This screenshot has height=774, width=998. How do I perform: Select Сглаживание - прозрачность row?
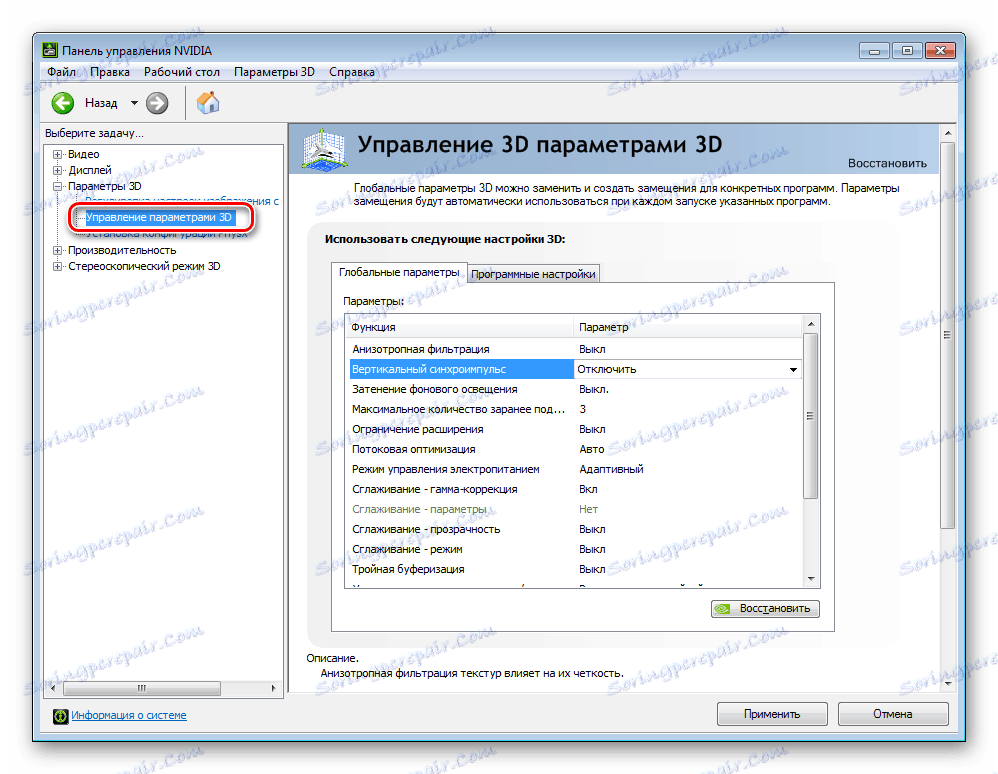[x=575, y=529]
